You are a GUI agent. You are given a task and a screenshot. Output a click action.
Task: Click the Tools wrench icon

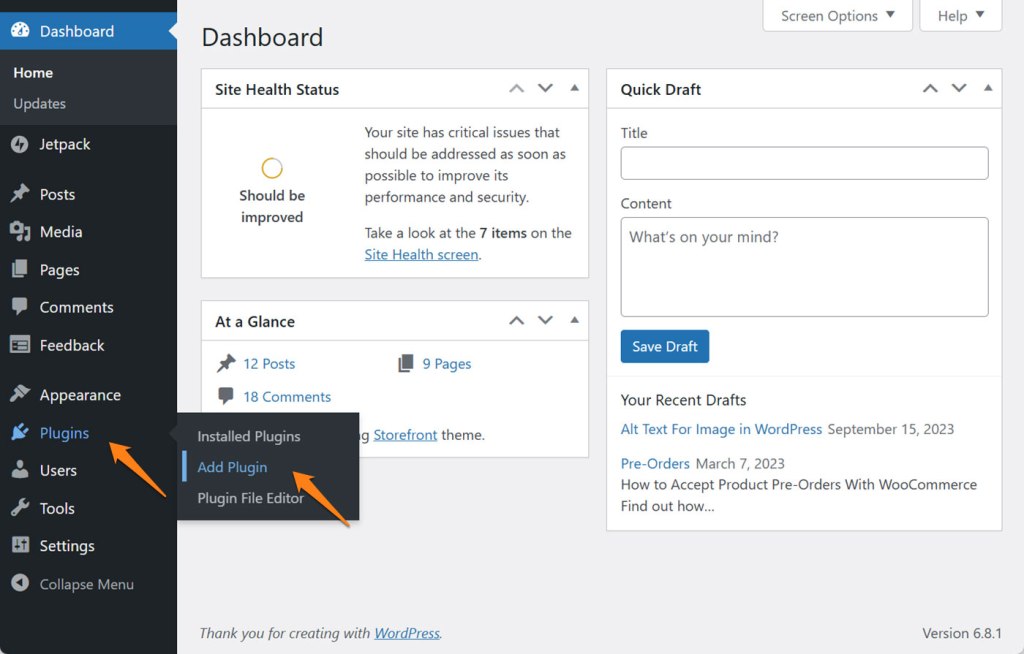pos(20,508)
